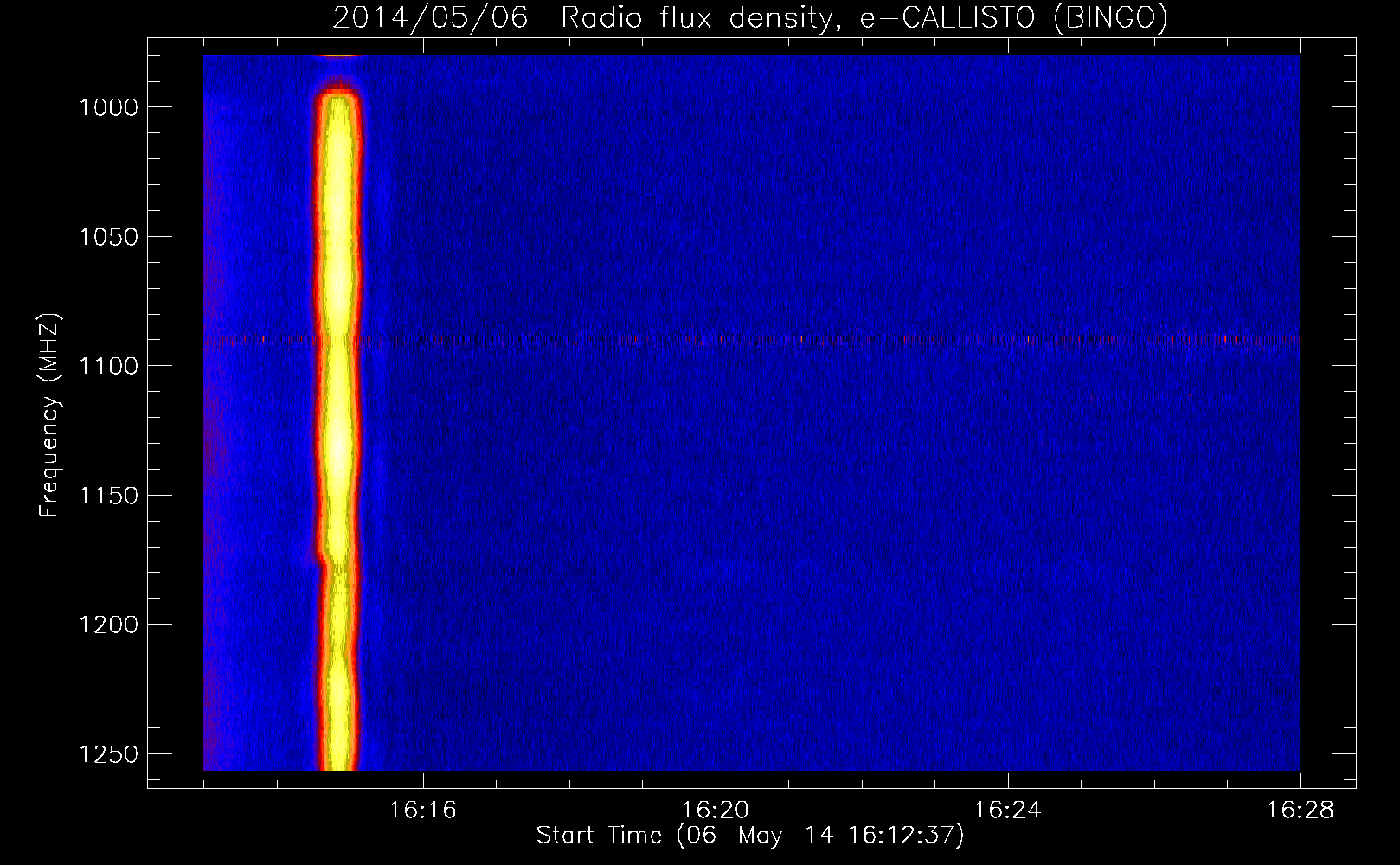Click the 1250 frequency tick label
Image resolution: width=1400 pixels, height=865 pixels.
click(108, 754)
